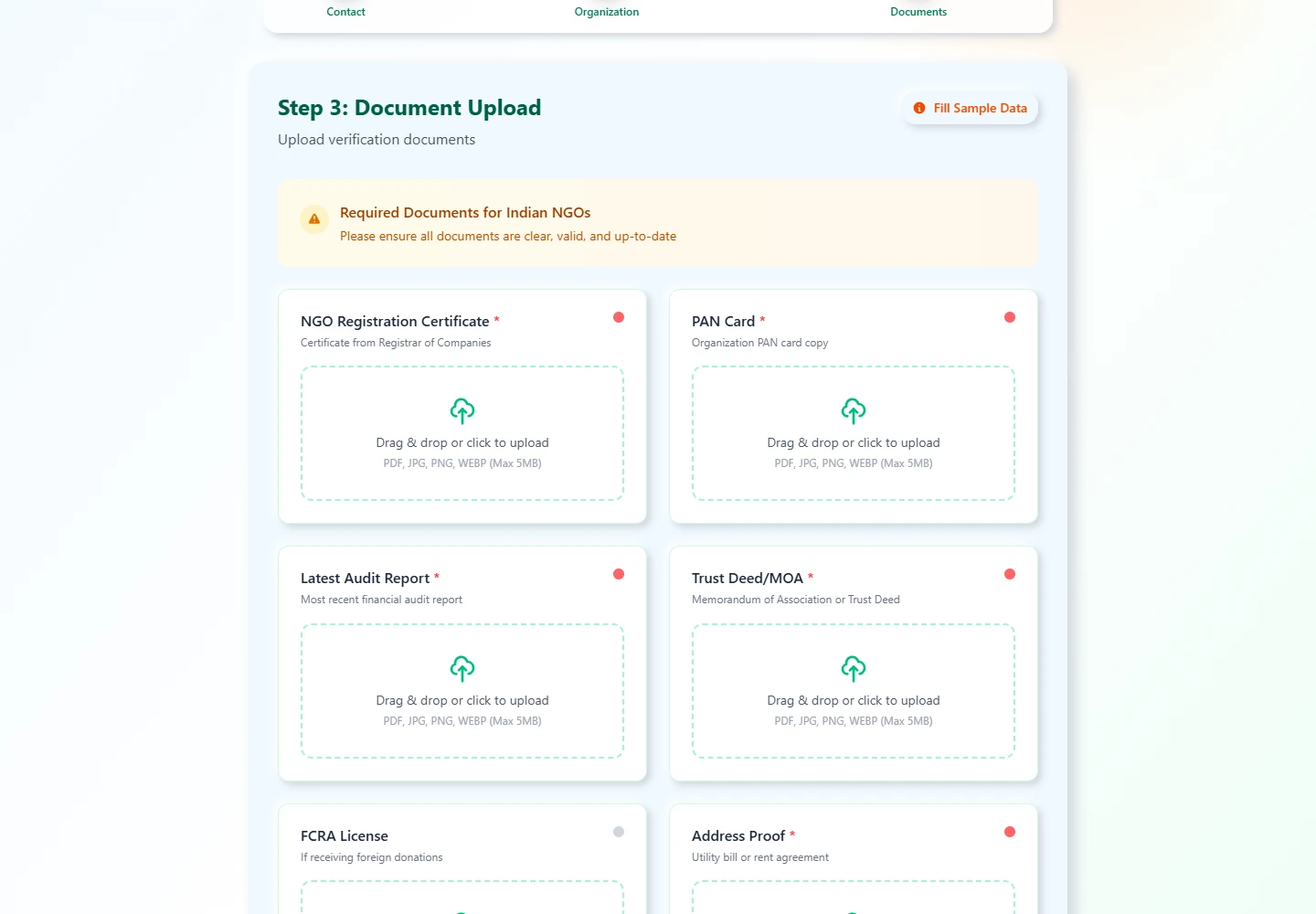This screenshot has height=914, width=1316.
Task: Click 'If receiving foreign donations' text
Action: pyautogui.click(x=372, y=857)
